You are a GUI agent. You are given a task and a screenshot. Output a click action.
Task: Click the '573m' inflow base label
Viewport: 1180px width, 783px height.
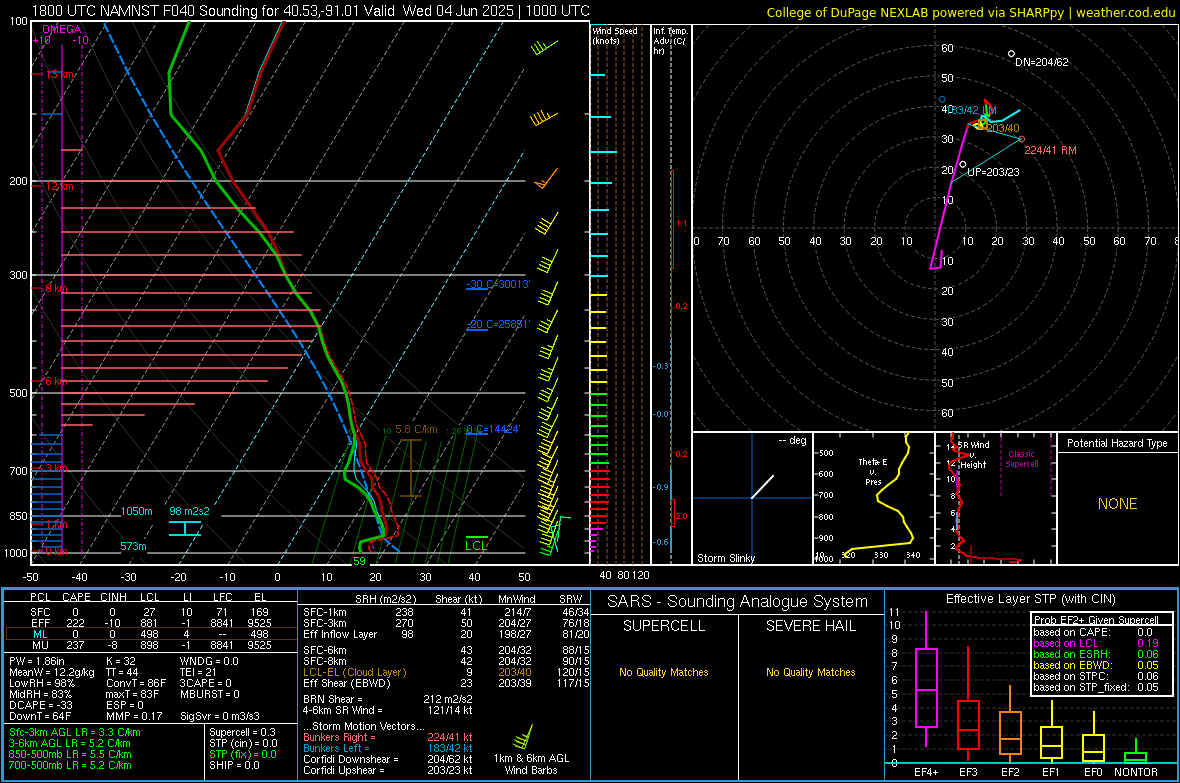[x=133, y=546]
